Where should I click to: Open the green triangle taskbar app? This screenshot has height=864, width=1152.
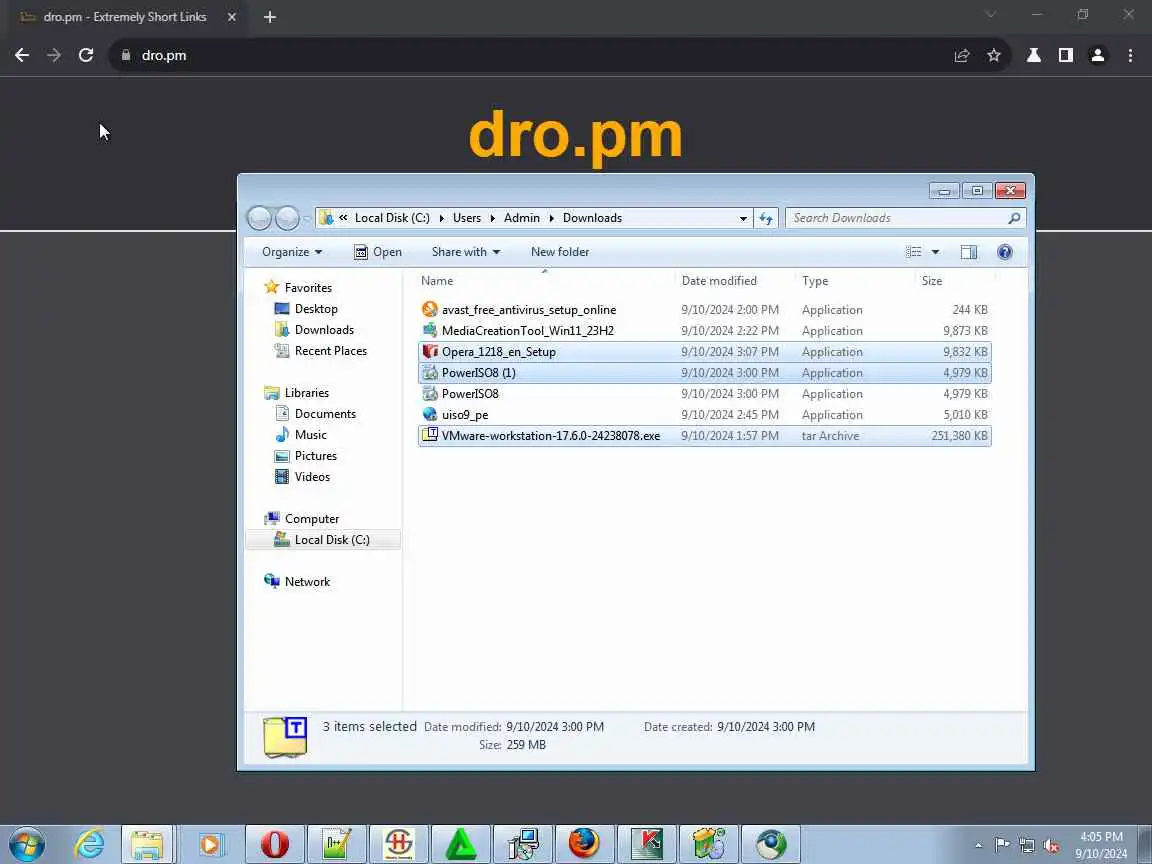click(x=461, y=844)
